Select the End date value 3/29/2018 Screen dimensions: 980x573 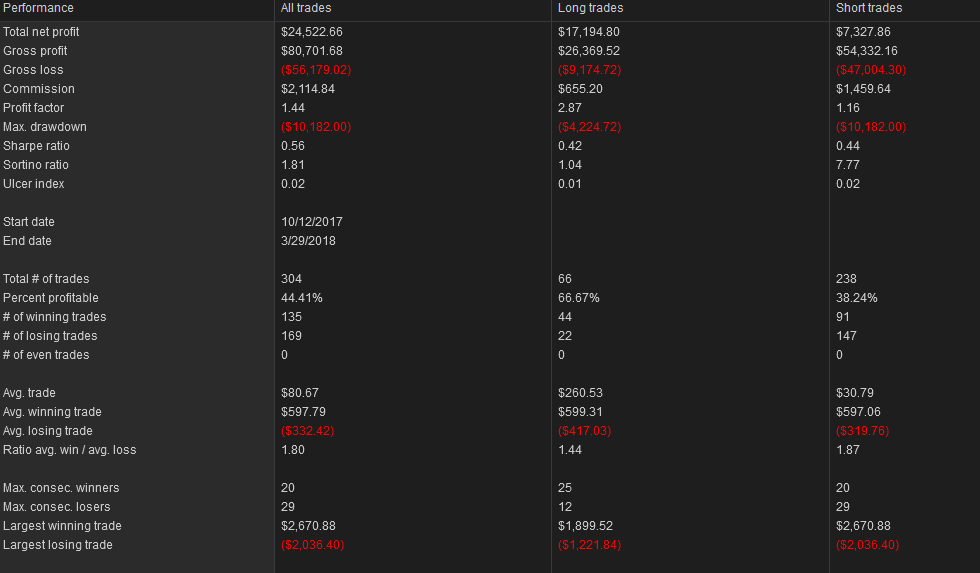(x=308, y=241)
